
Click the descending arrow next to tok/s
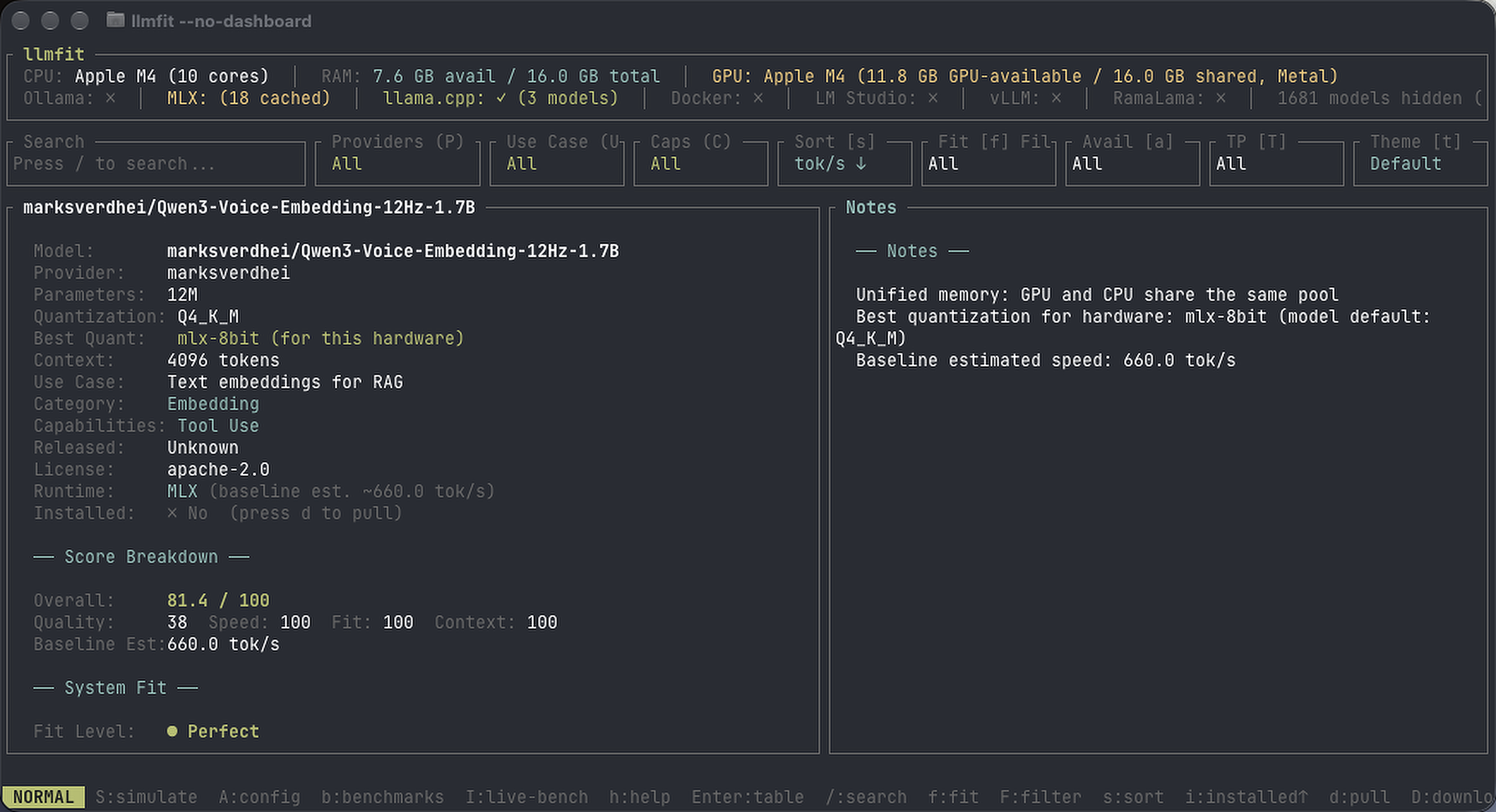point(861,164)
